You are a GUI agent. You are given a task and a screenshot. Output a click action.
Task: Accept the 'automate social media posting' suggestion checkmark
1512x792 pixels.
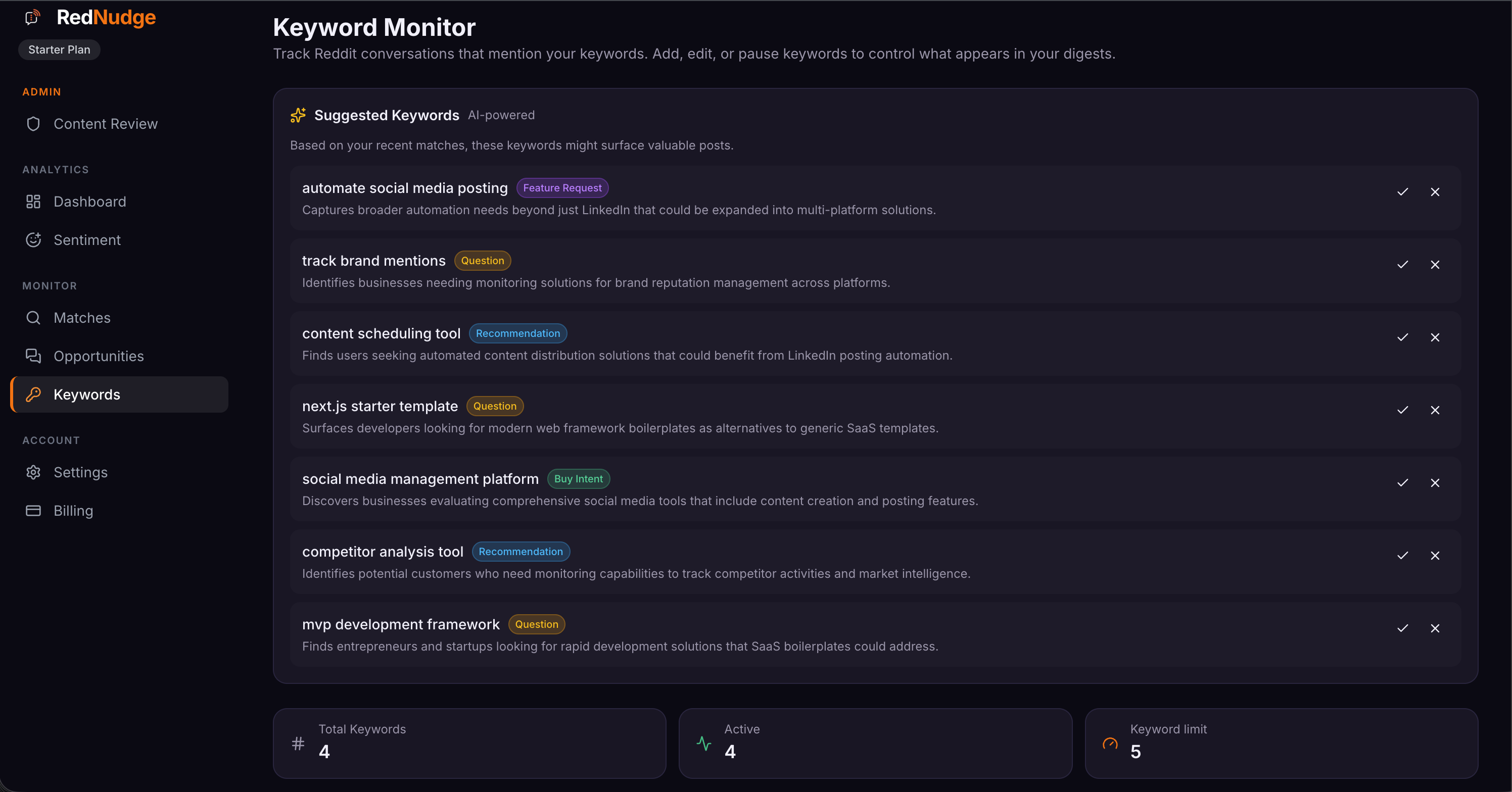[x=1402, y=192]
